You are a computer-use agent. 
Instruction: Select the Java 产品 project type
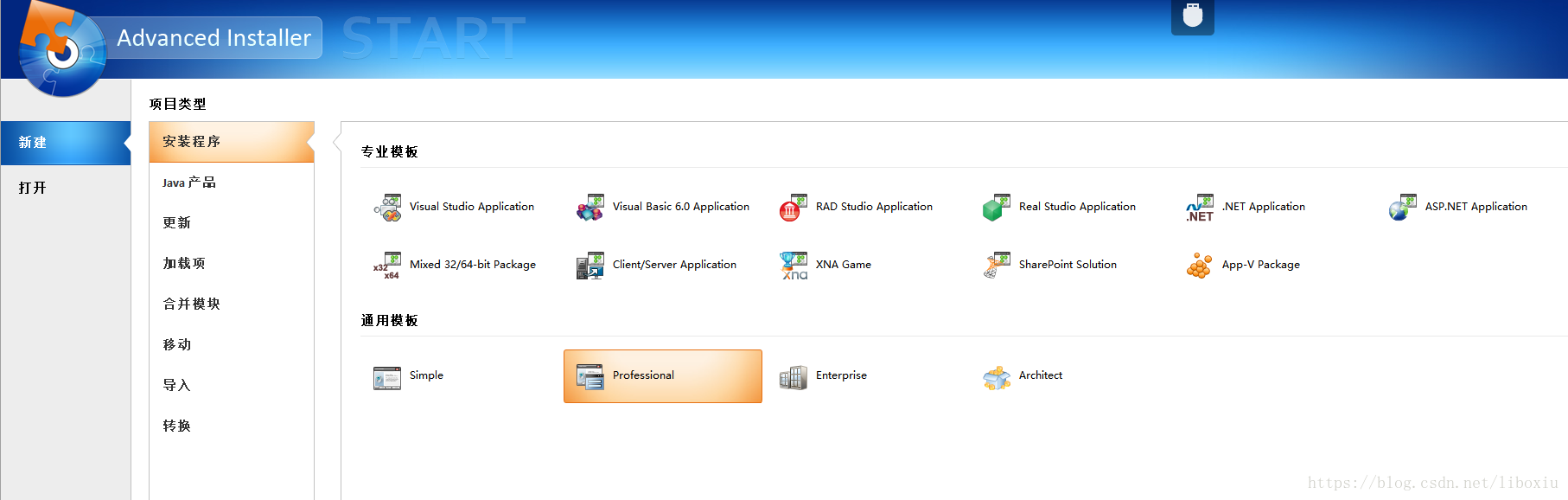[232, 183]
